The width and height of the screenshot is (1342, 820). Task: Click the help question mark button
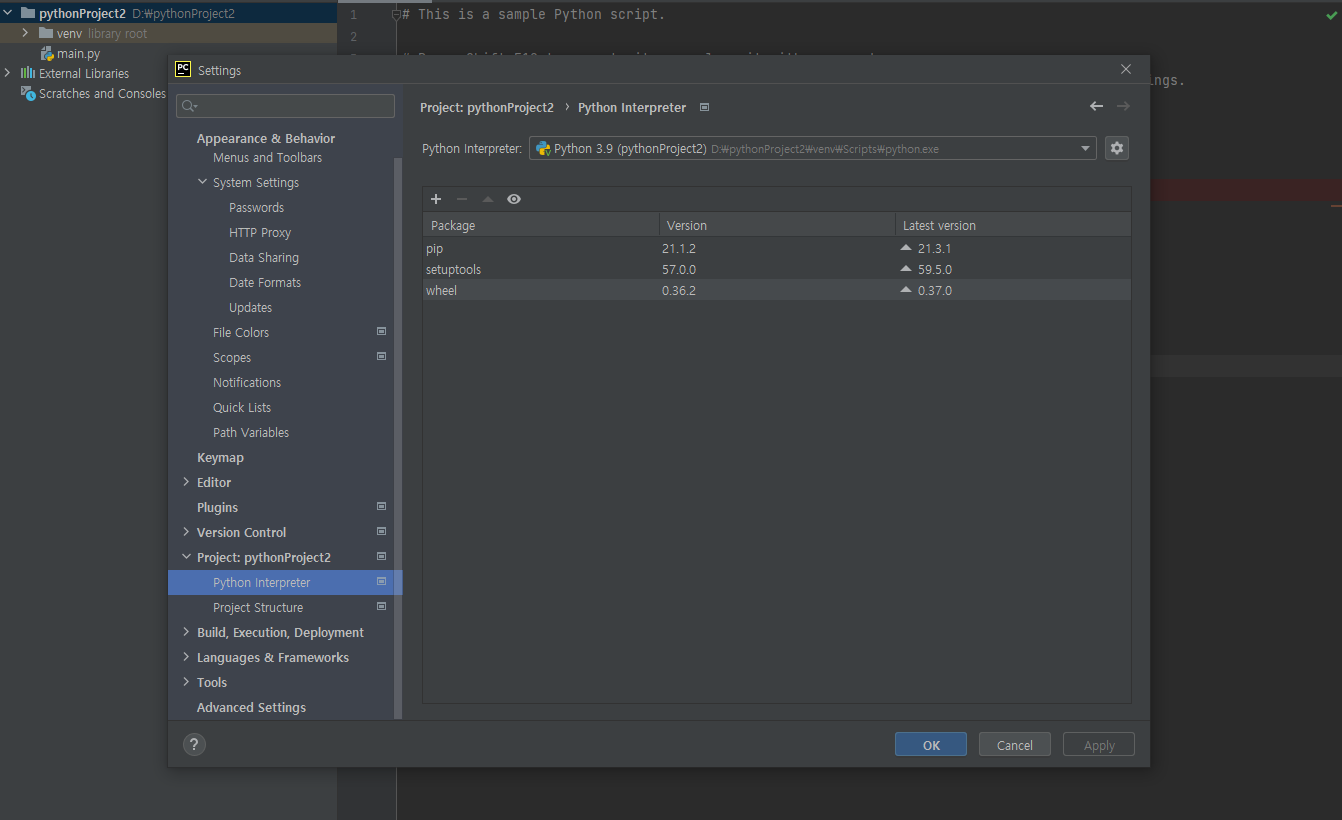[194, 744]
